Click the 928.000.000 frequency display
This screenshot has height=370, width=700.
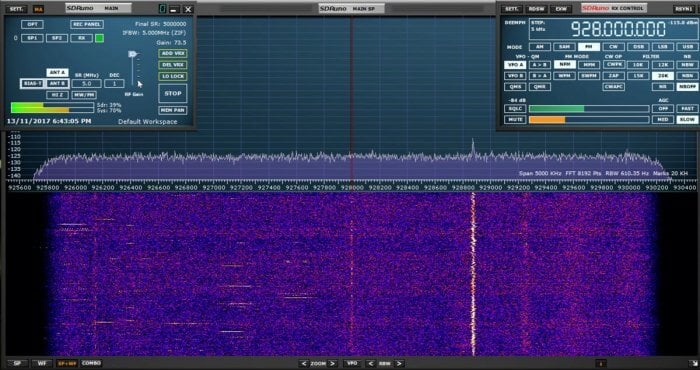(x=618, y=29)
